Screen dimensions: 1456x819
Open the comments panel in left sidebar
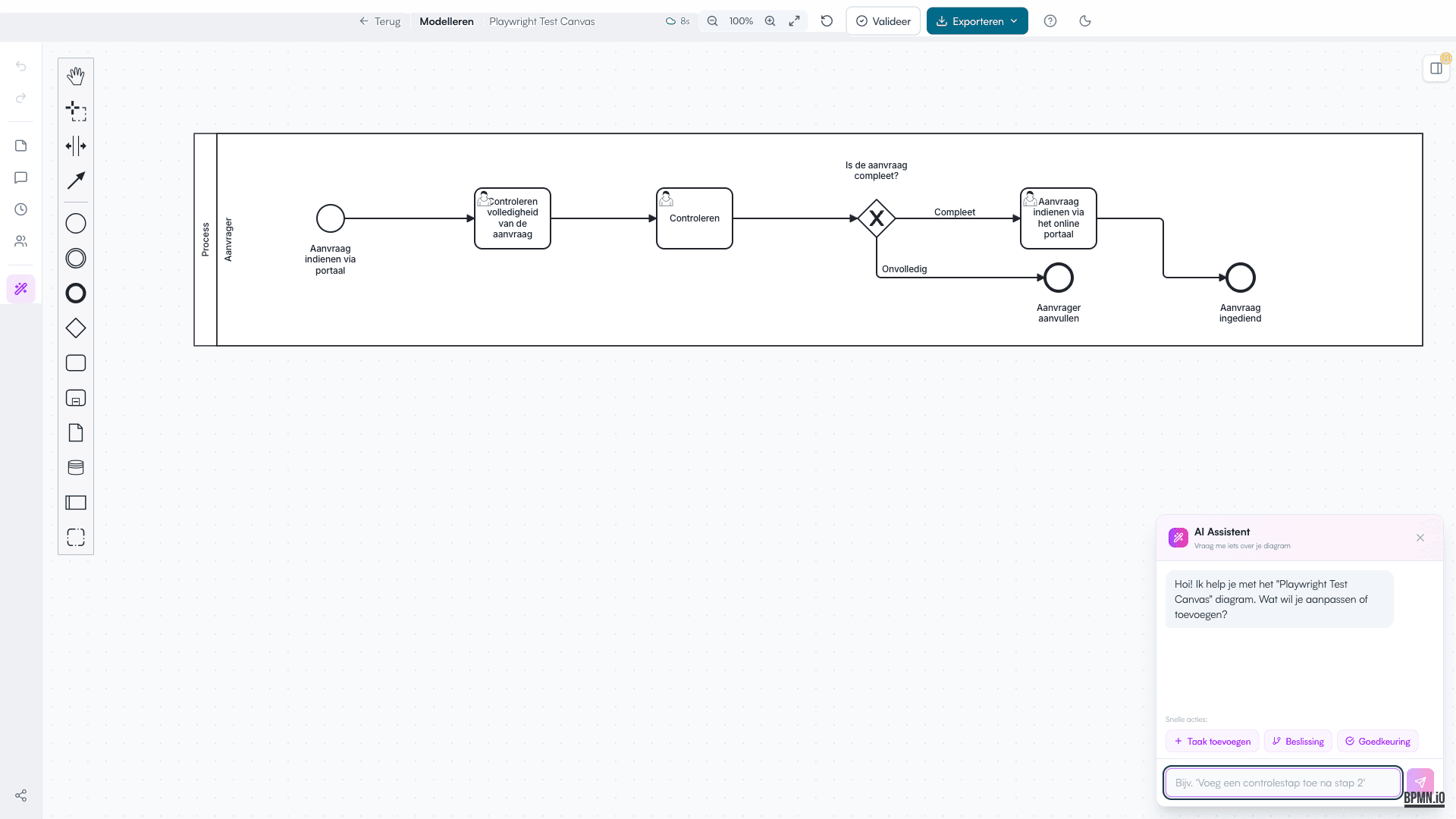point(21,177)
